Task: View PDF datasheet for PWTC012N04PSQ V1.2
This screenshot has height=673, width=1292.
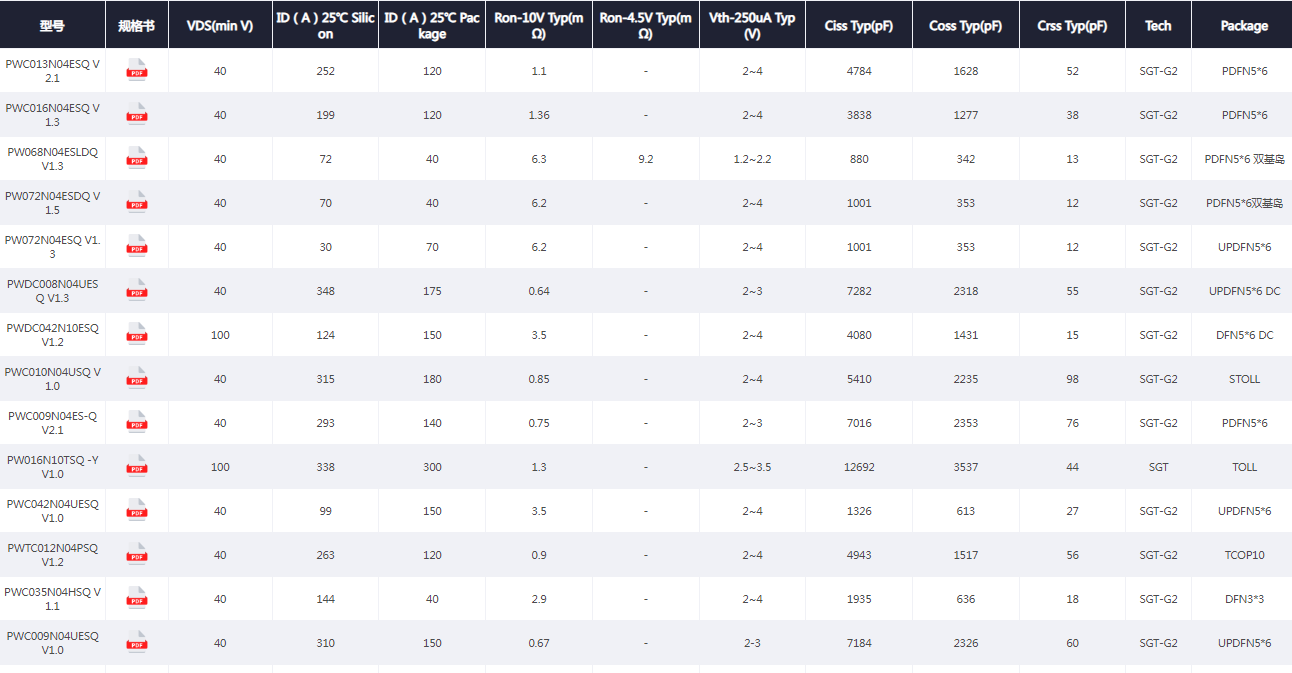Action: (137, 554)
